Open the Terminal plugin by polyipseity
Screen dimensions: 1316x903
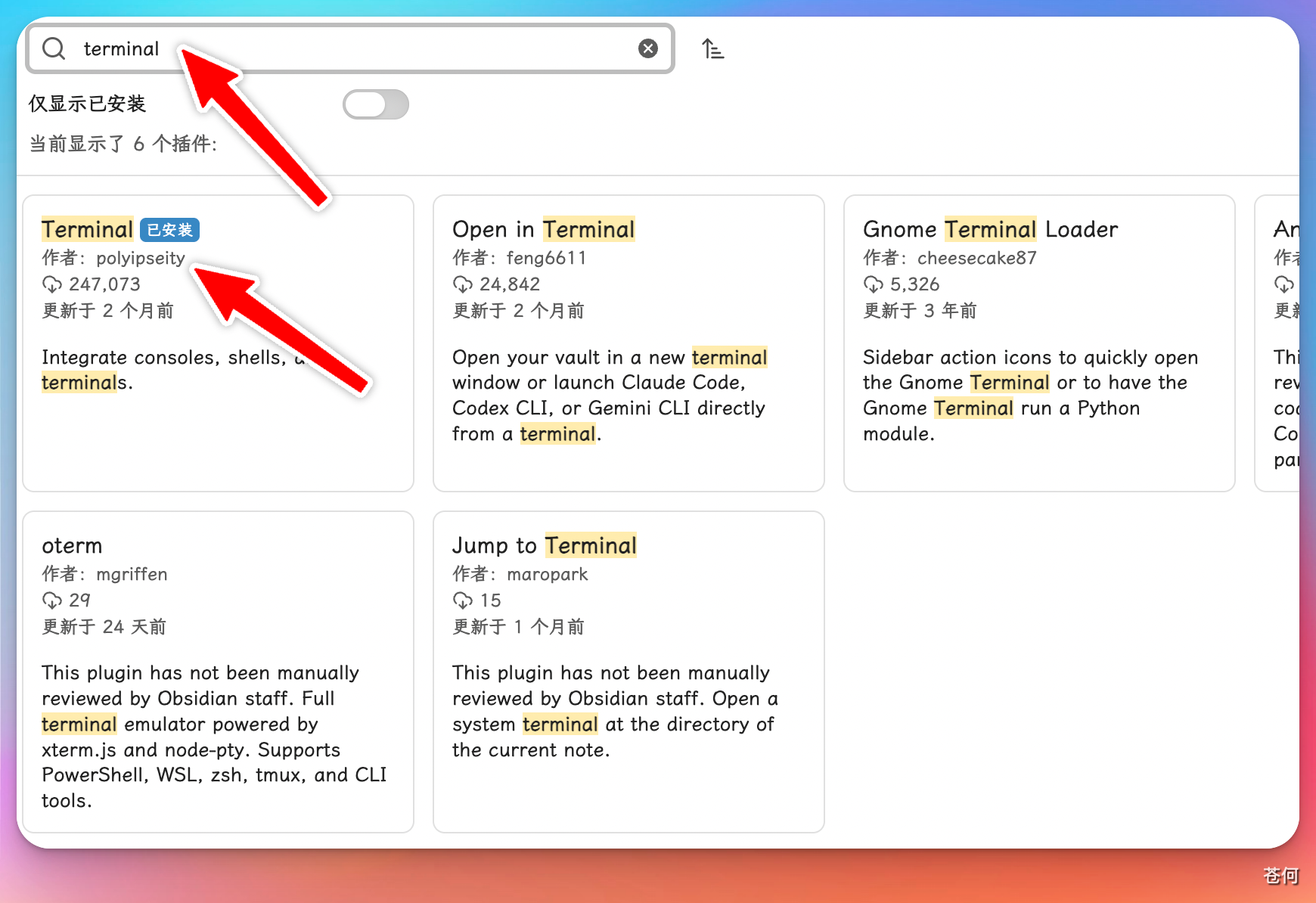(x=219, y=343)
